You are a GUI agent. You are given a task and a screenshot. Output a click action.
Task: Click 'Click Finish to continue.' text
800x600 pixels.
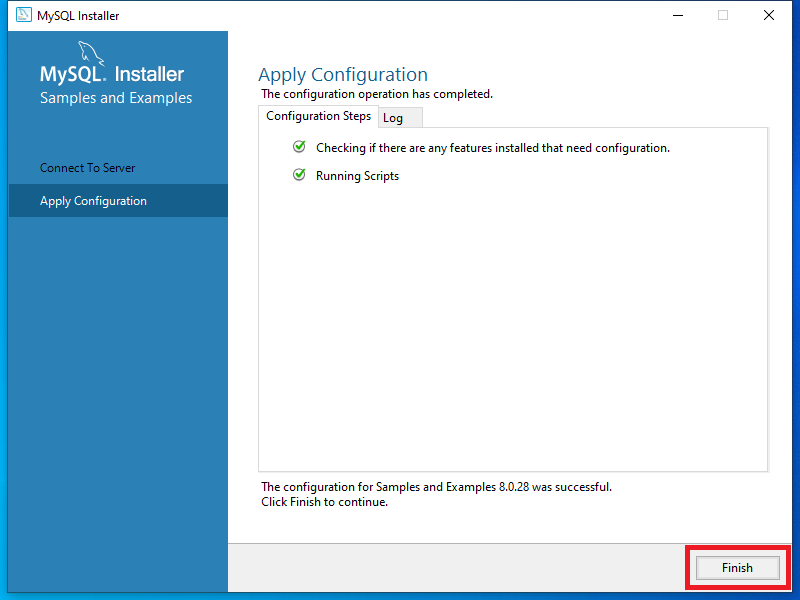pos(324,502)
